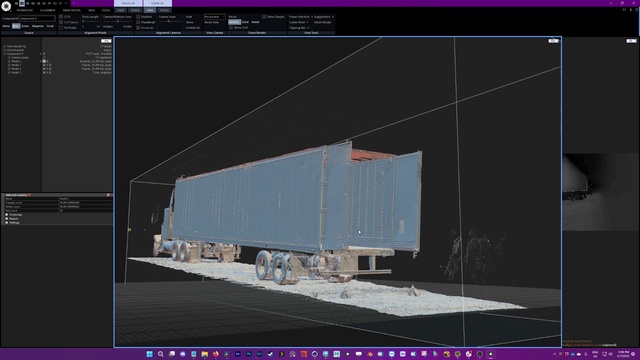Select Coral source color
This screenshot has width=640, height=360.
50,26
